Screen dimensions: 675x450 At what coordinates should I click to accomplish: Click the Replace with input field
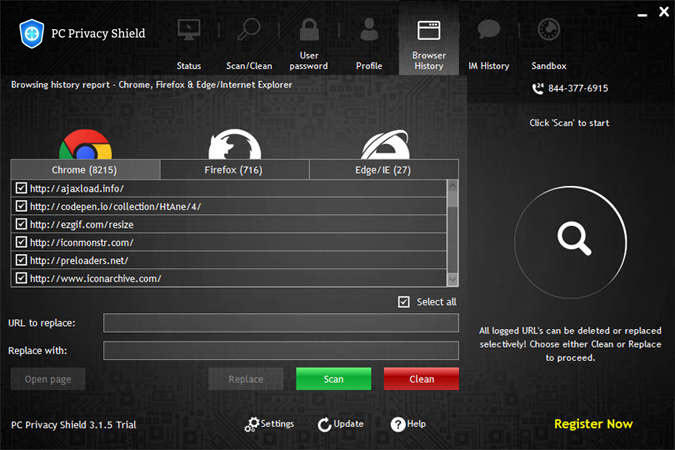coord(281,350)
